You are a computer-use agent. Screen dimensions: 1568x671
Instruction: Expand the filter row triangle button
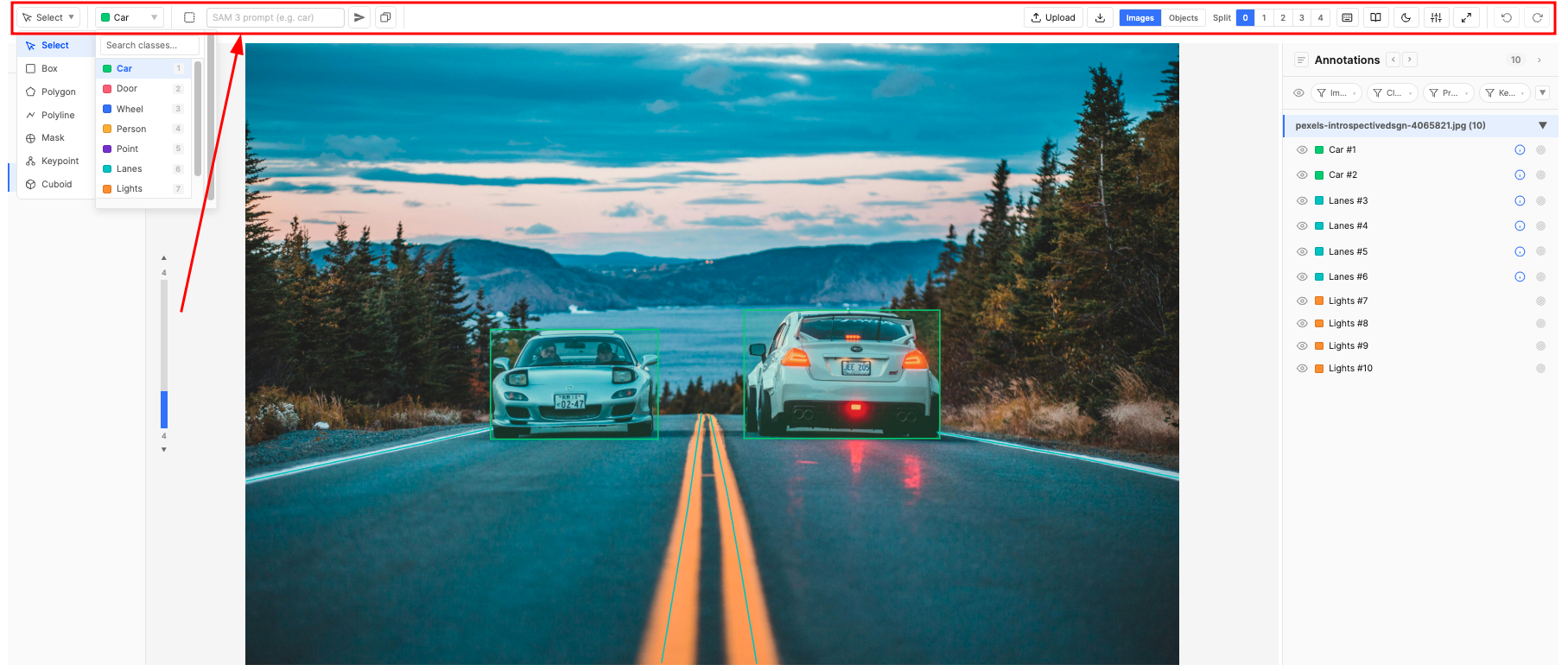coord(1543,93)
